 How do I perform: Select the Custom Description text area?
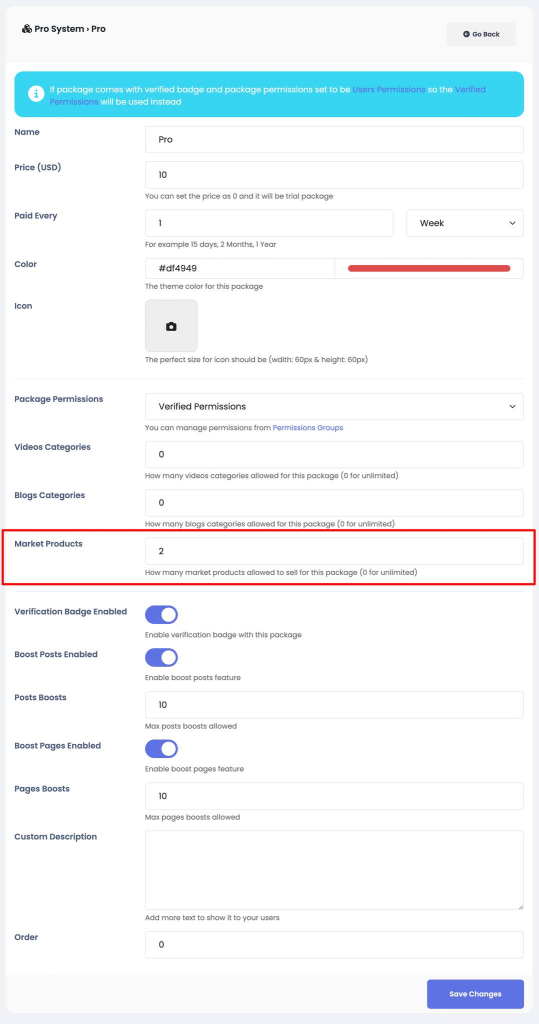335,870
